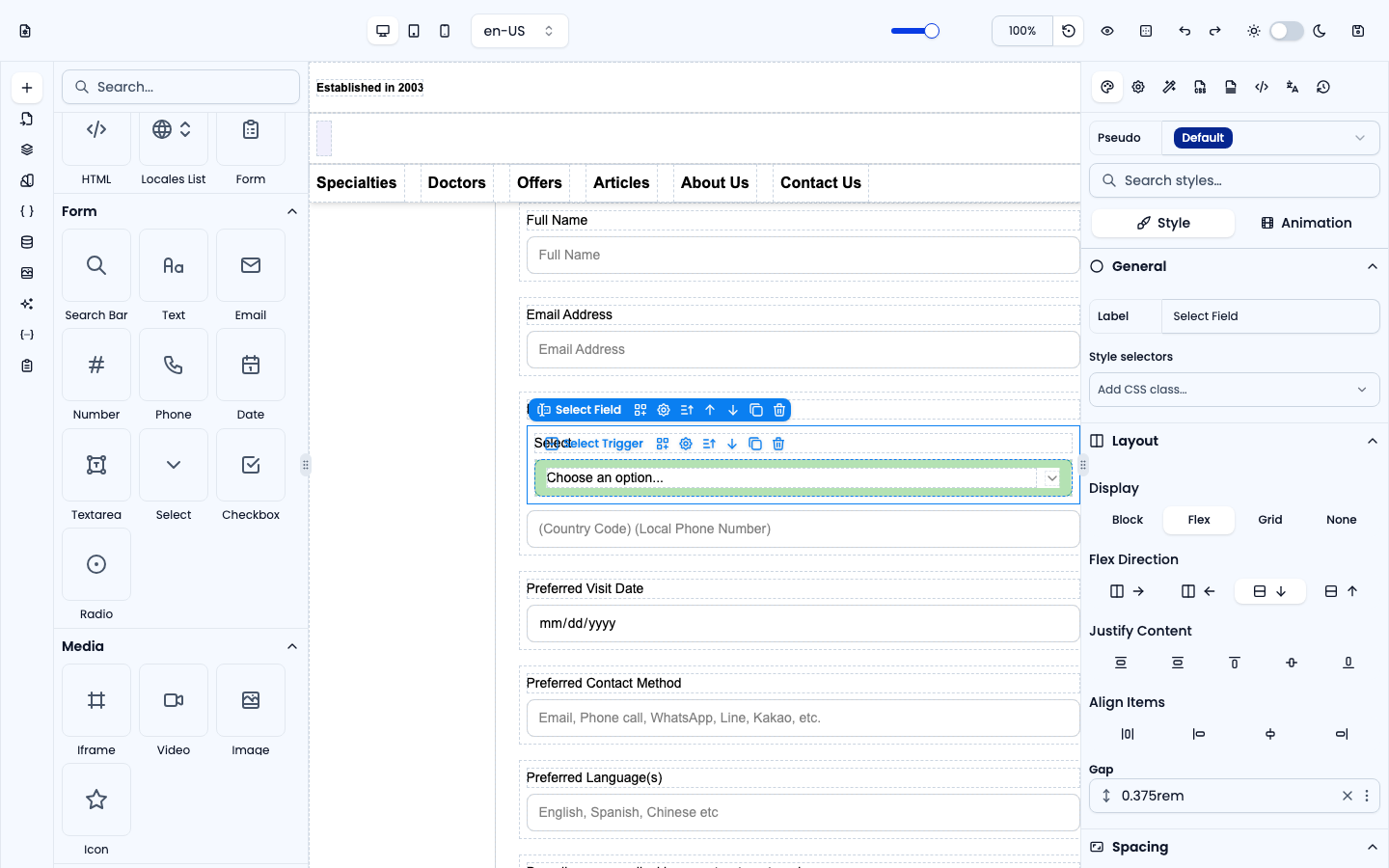Screen dimensions: 1389x868
Task: Duplicate the Select Field element
Action: [756, 410]
